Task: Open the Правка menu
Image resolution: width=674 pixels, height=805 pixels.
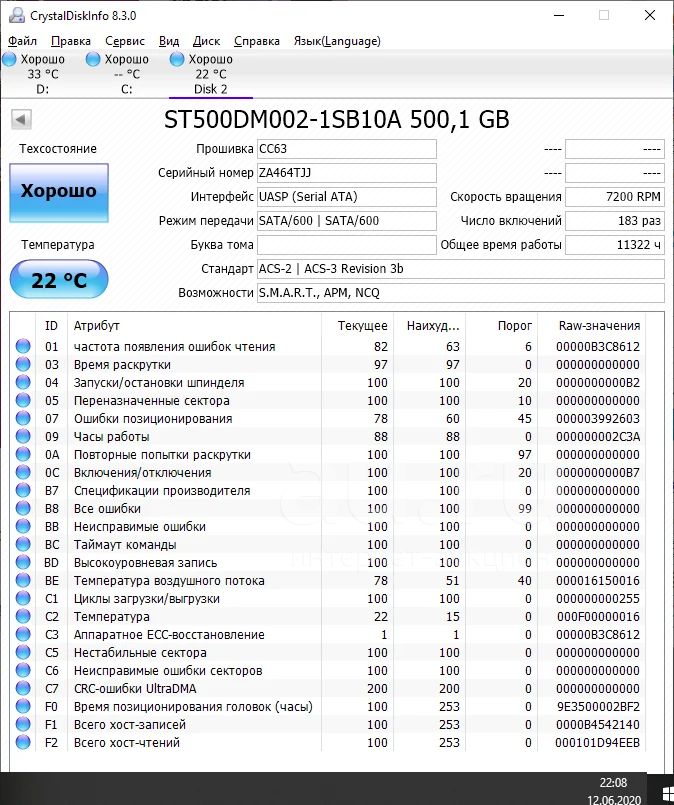Action: pos(71,41)
